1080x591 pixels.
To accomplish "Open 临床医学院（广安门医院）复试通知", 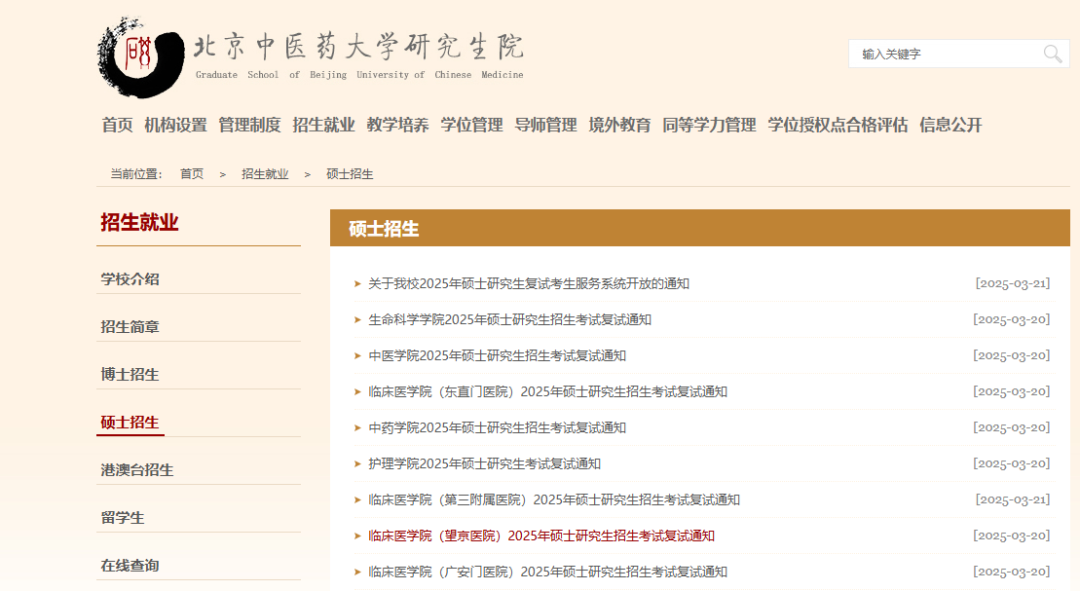I will 548,572.
